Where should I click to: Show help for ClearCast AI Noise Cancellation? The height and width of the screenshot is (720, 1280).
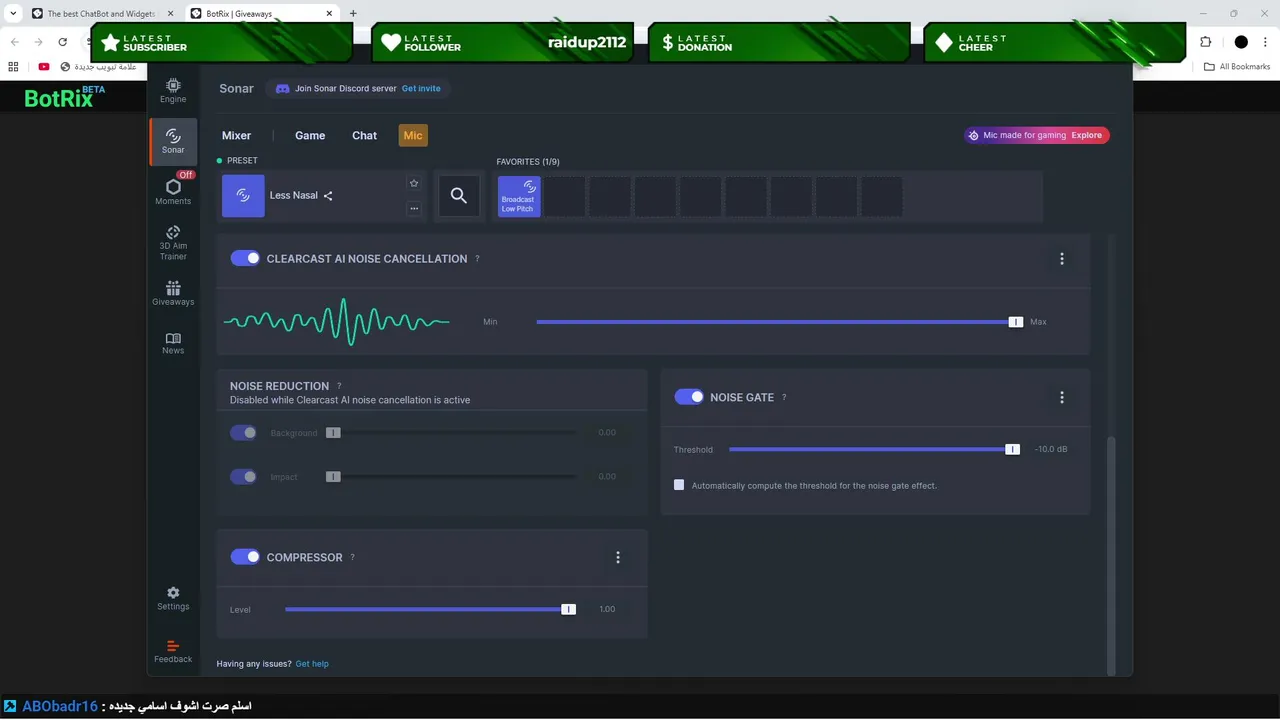click(477, 259)
